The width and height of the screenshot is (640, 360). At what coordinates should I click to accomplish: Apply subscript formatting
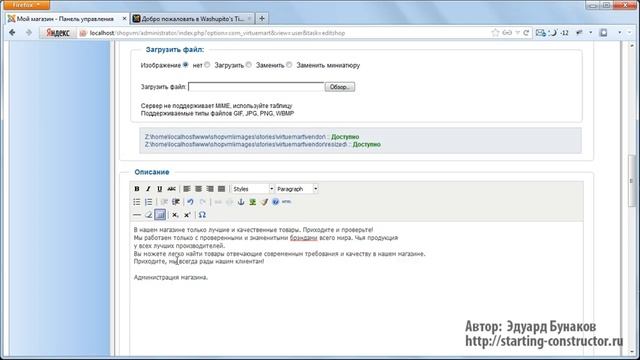click(176, 215)
